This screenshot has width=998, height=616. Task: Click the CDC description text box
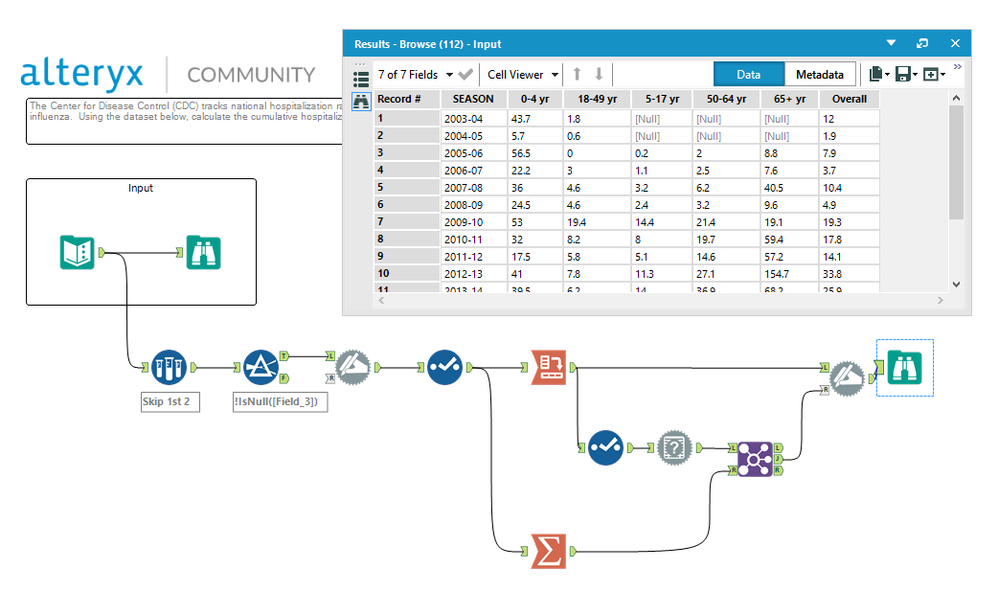point(185,121)
